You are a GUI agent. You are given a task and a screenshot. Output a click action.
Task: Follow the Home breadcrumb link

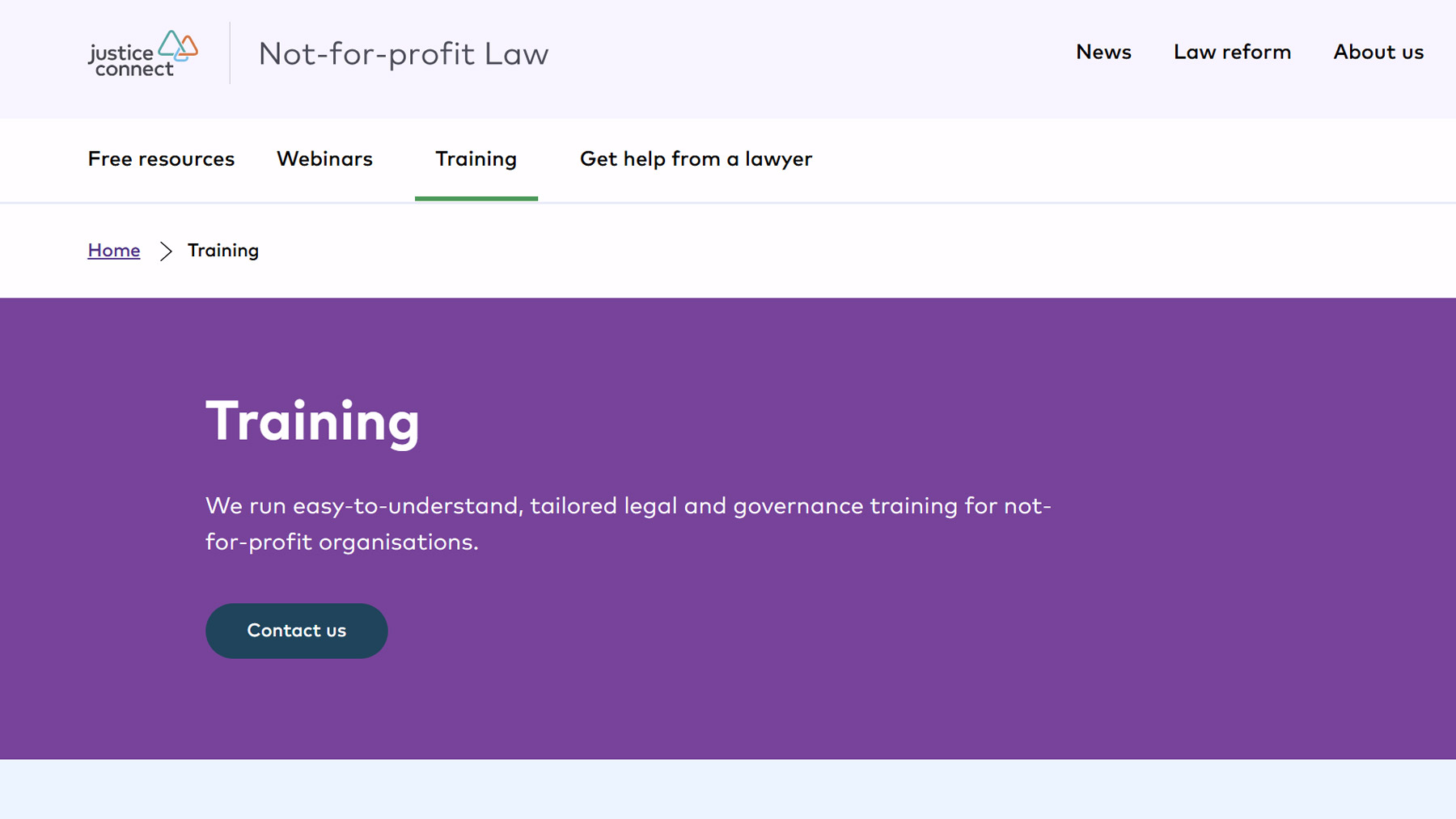114,251
